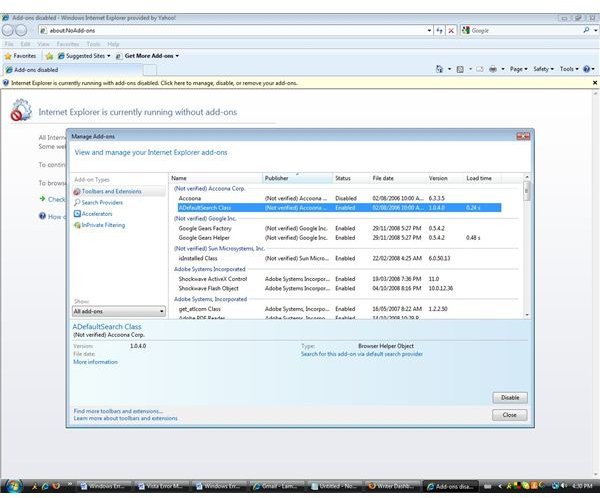Click Search for this add-on via default provider

[362, 354]
